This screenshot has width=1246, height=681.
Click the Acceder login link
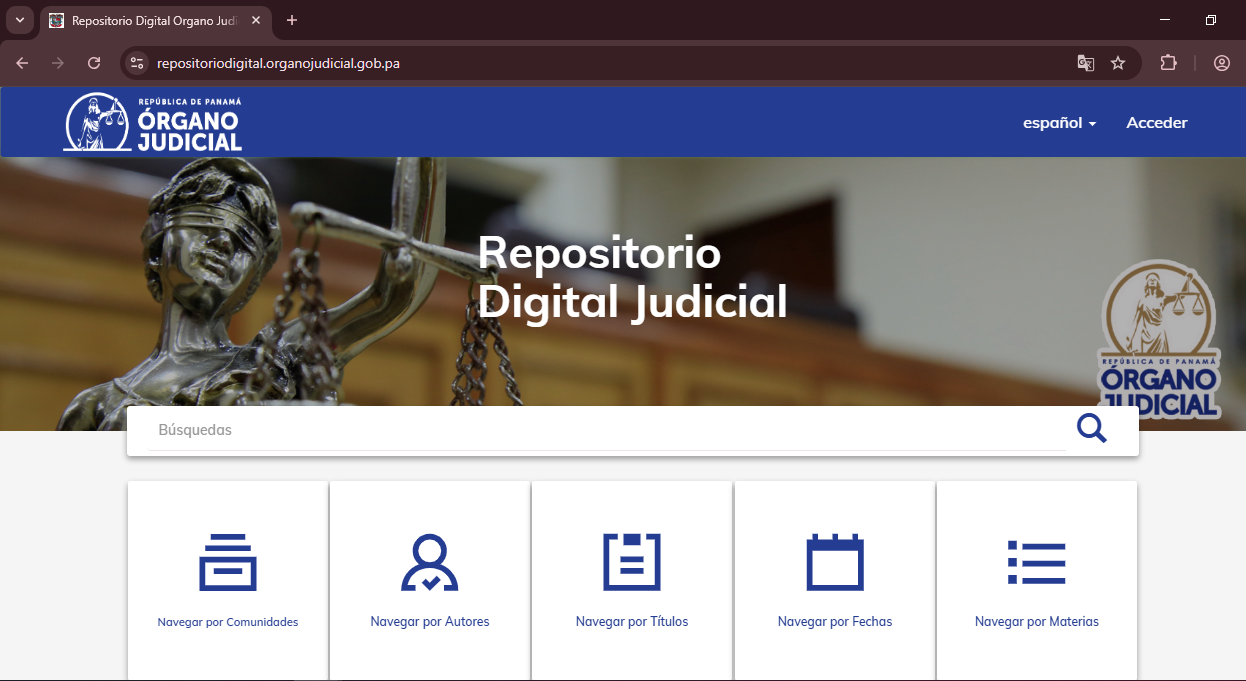(x=1156, y=123)
